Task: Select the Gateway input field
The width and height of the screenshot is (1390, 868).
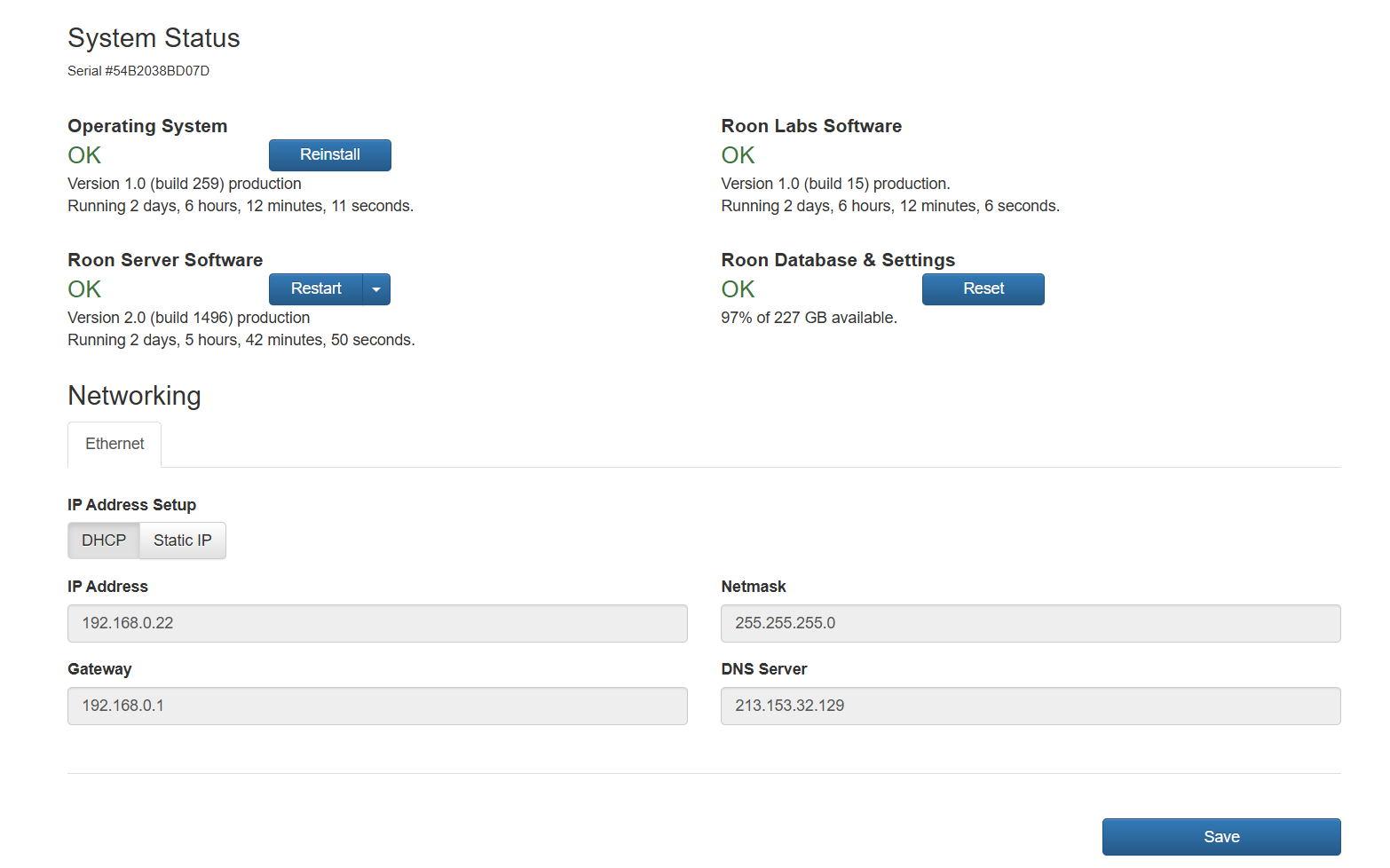Action: [x=377, y=706]
